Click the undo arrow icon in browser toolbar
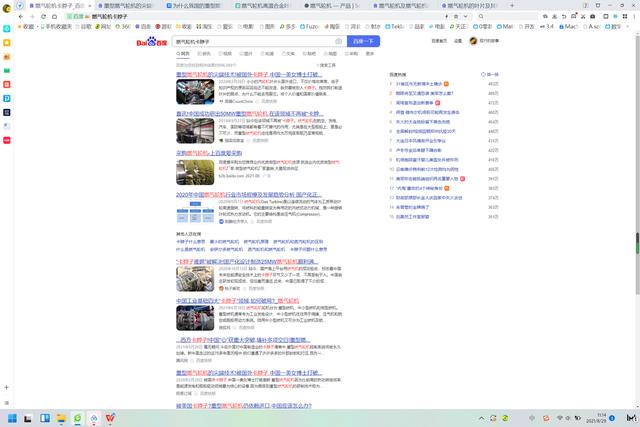Image resolution: width=640 pixels, height=427 pixels. [x=564, y=16]
